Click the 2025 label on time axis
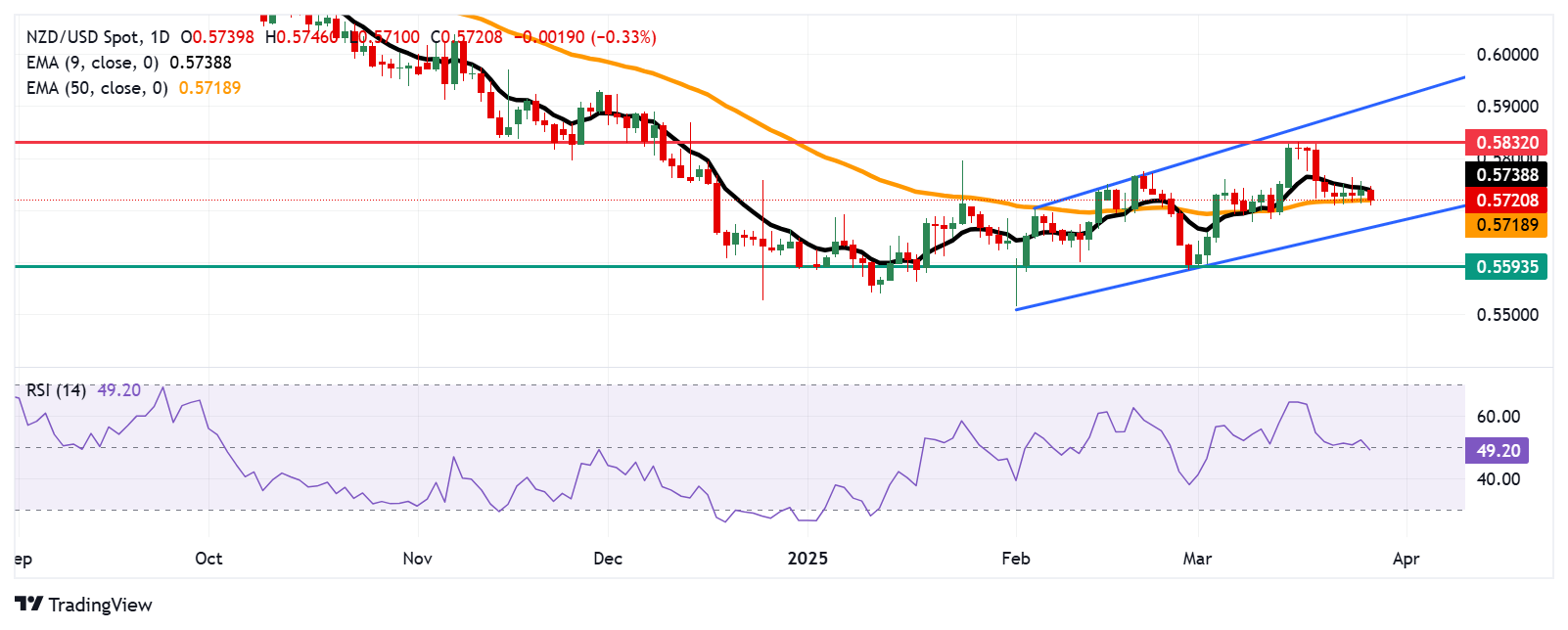Screen dimensions: 1568x630 (x=807, y=559)
